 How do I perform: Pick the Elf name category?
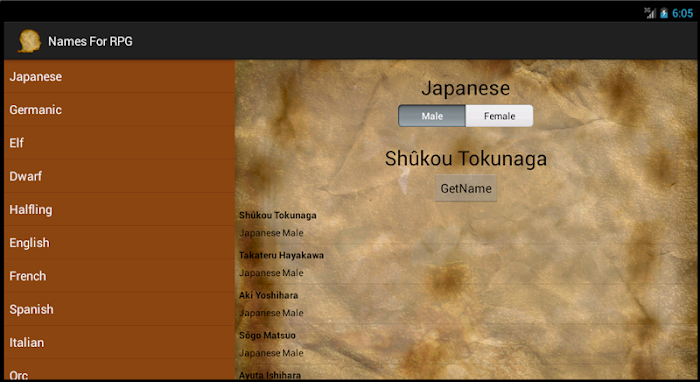pos(119,143)
